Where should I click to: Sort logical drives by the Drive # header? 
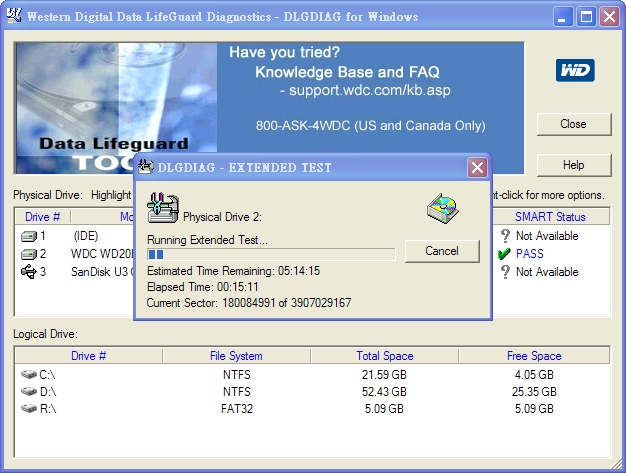(x=89, y=356)
